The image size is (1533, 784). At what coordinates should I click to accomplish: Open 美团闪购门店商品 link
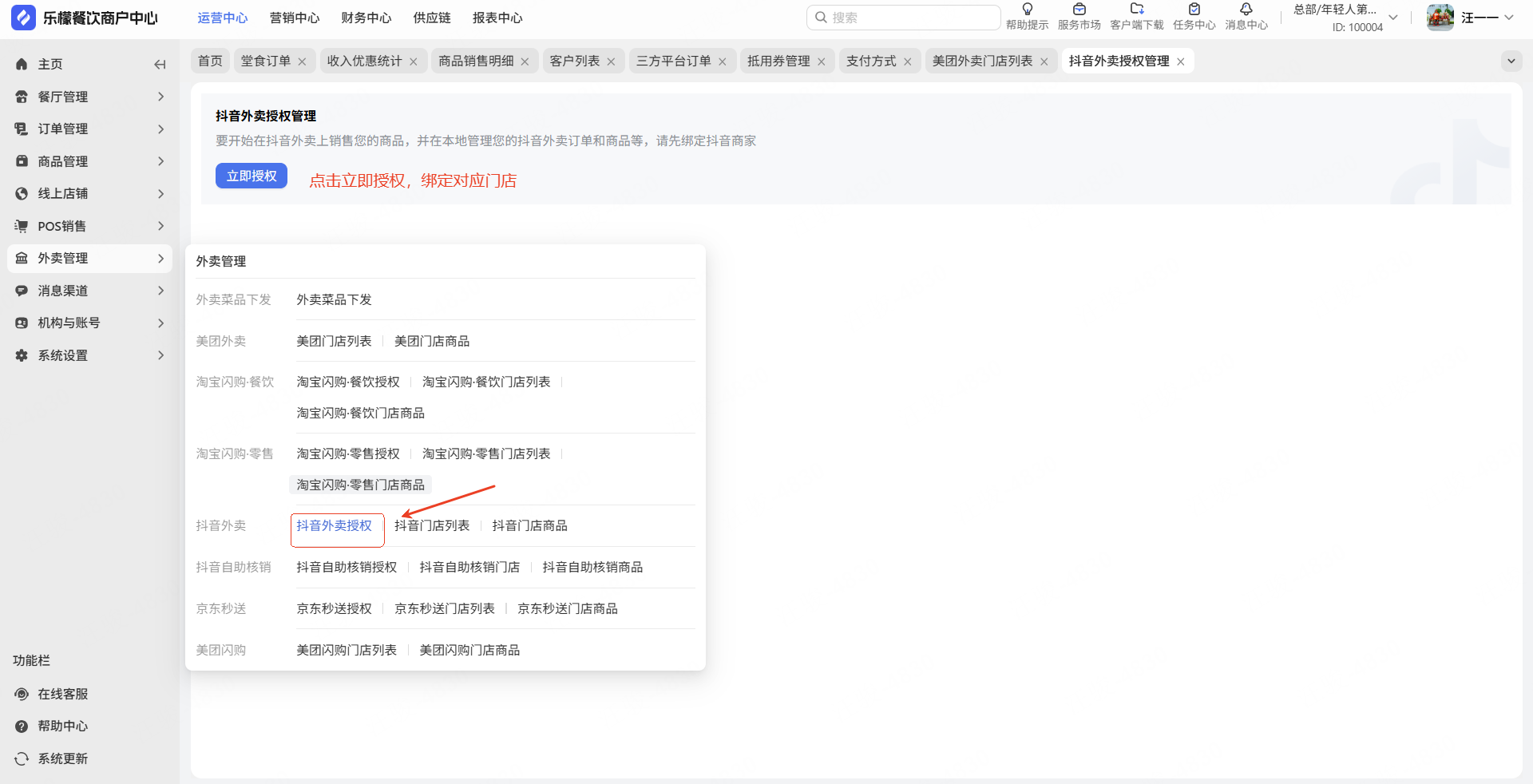click(469, 651)
